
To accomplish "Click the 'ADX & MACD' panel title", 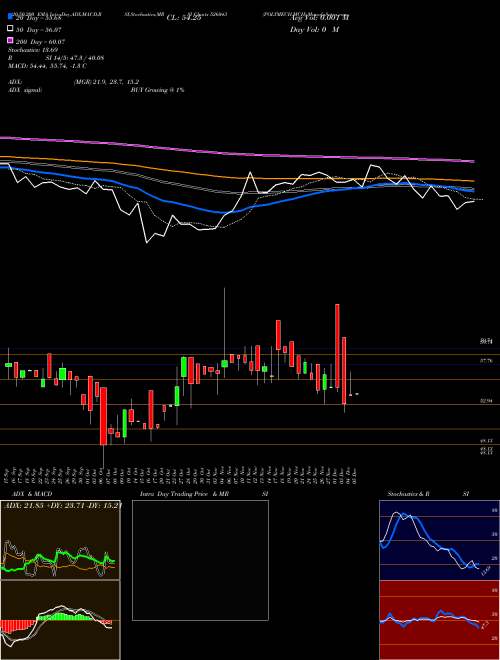I will (32, 494).
